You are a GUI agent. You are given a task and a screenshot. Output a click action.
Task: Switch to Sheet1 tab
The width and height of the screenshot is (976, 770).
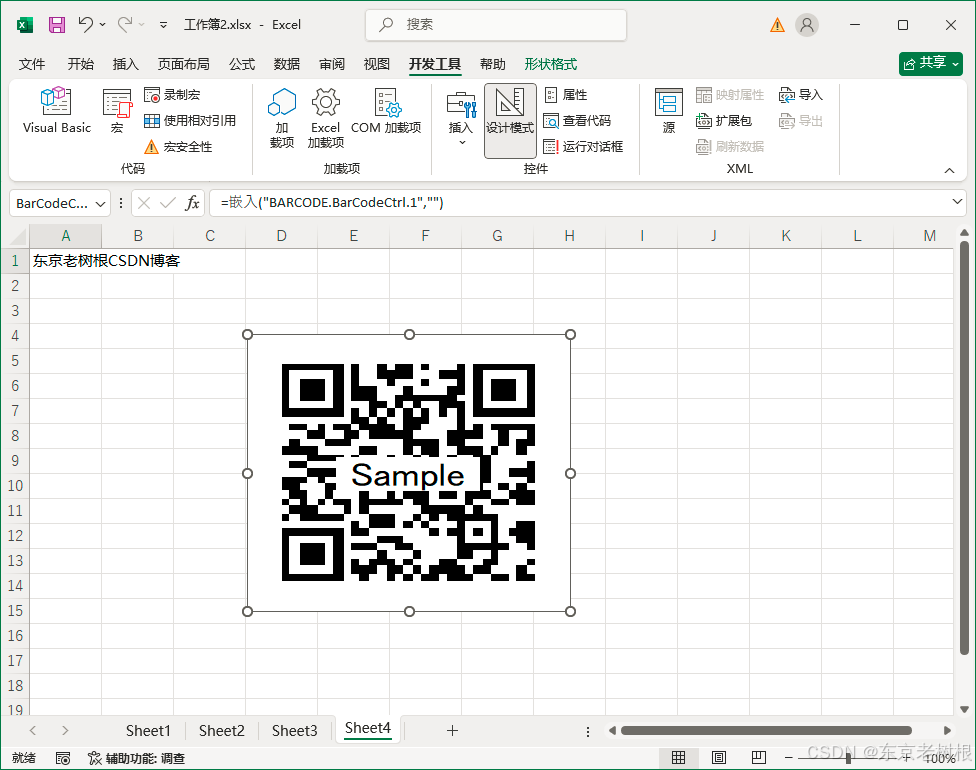(148, 731)
